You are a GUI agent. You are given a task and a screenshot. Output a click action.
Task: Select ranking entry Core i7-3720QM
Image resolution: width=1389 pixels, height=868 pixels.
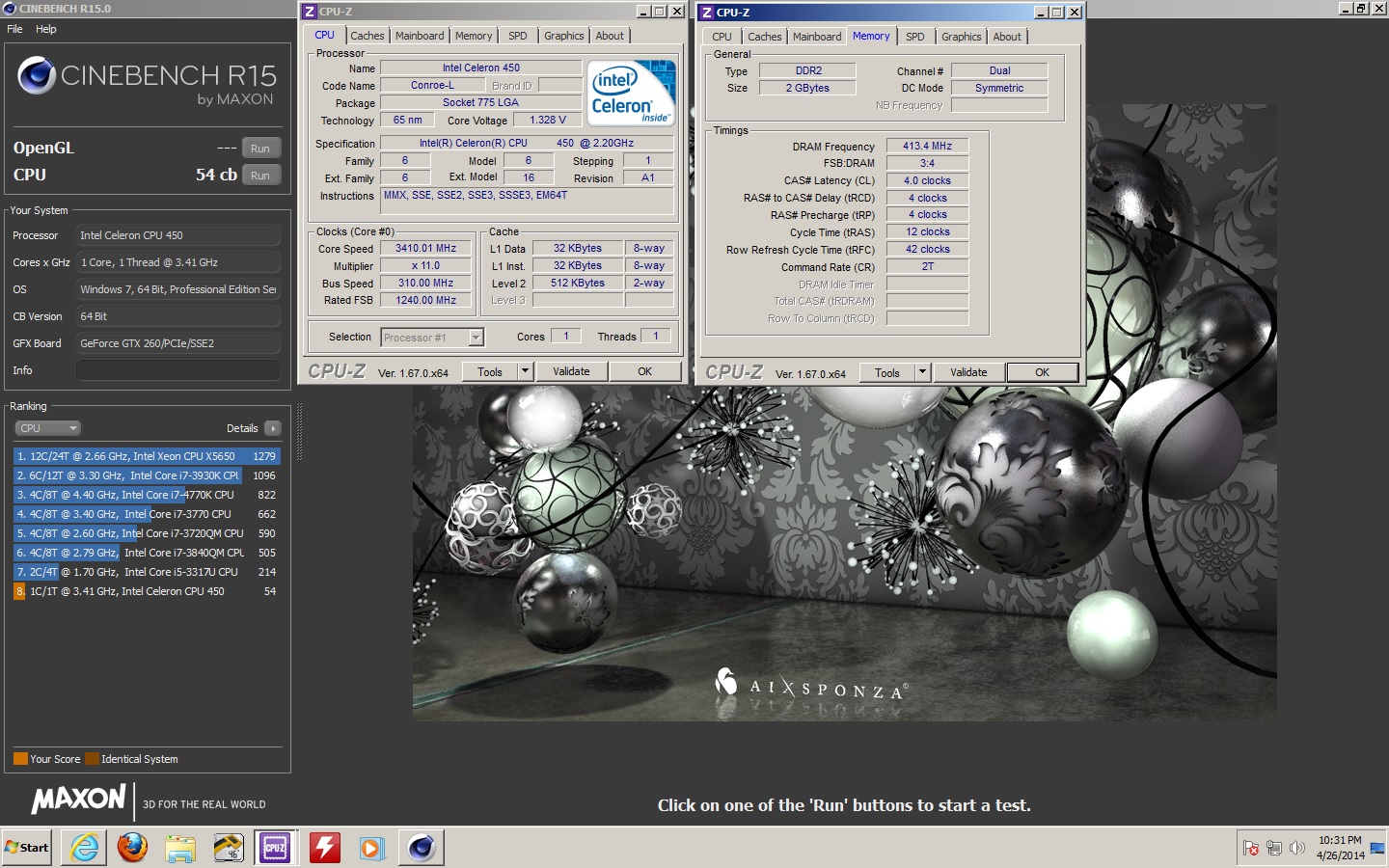pos(147,533)
